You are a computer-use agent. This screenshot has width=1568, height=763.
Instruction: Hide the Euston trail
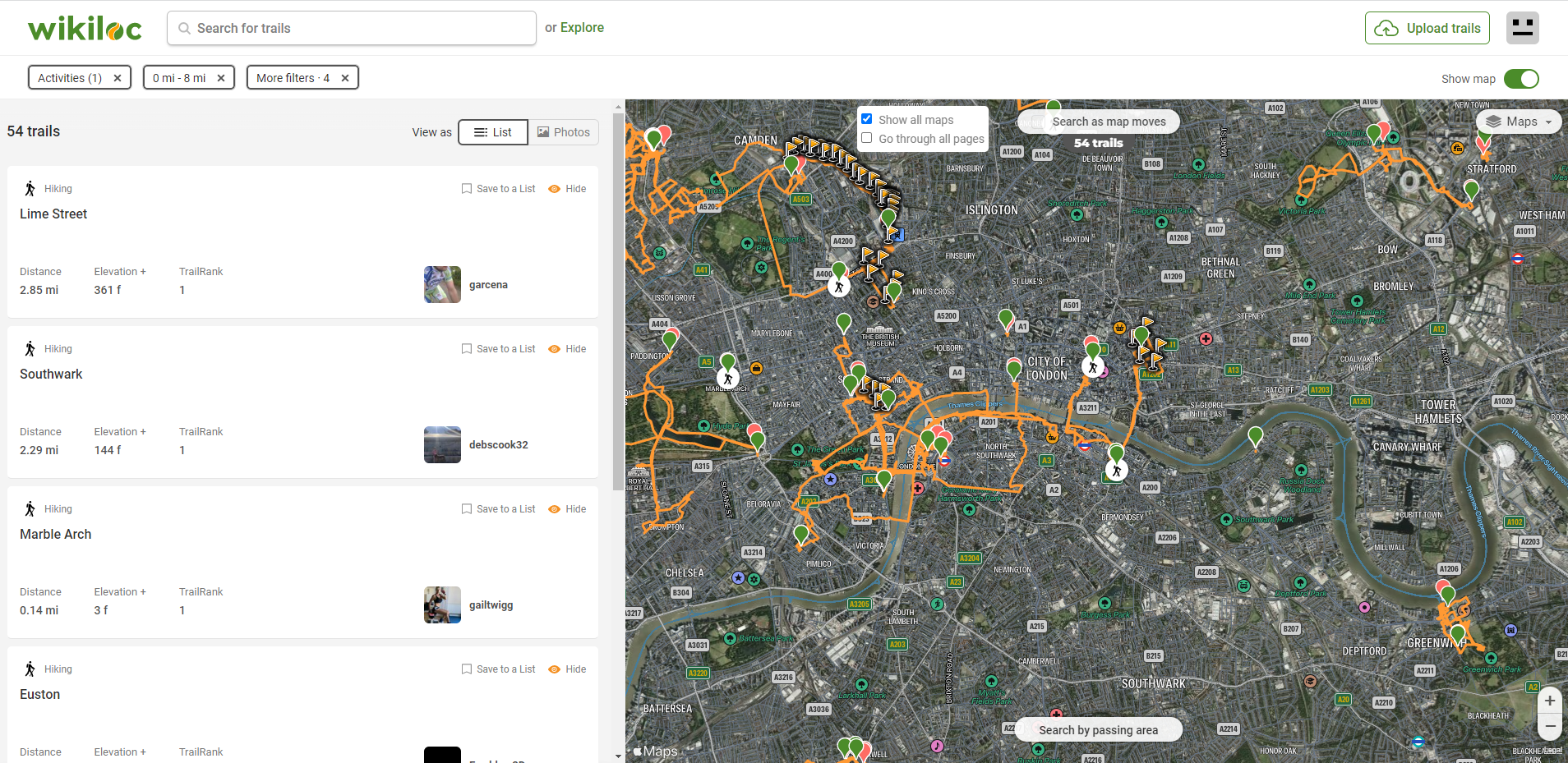point(567,669)
